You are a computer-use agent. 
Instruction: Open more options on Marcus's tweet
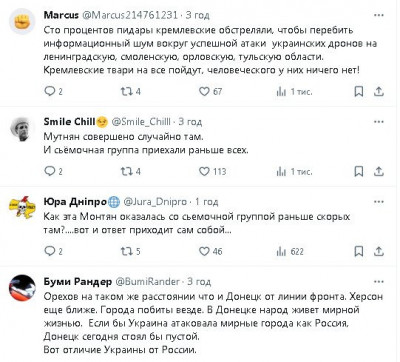coord(379,15)
